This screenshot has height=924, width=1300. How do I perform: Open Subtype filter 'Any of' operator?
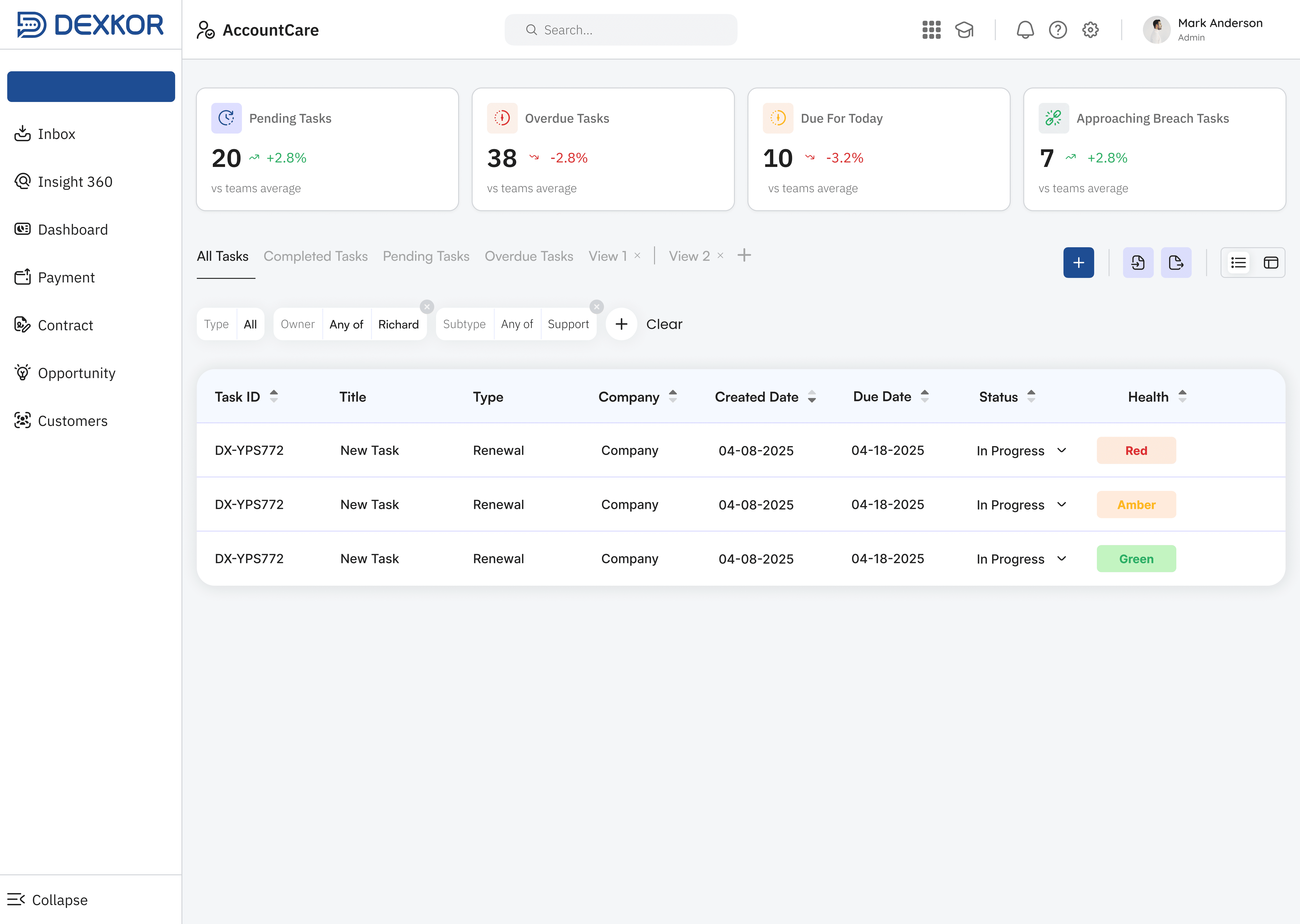pyautogui.click(x=517, y=324)
